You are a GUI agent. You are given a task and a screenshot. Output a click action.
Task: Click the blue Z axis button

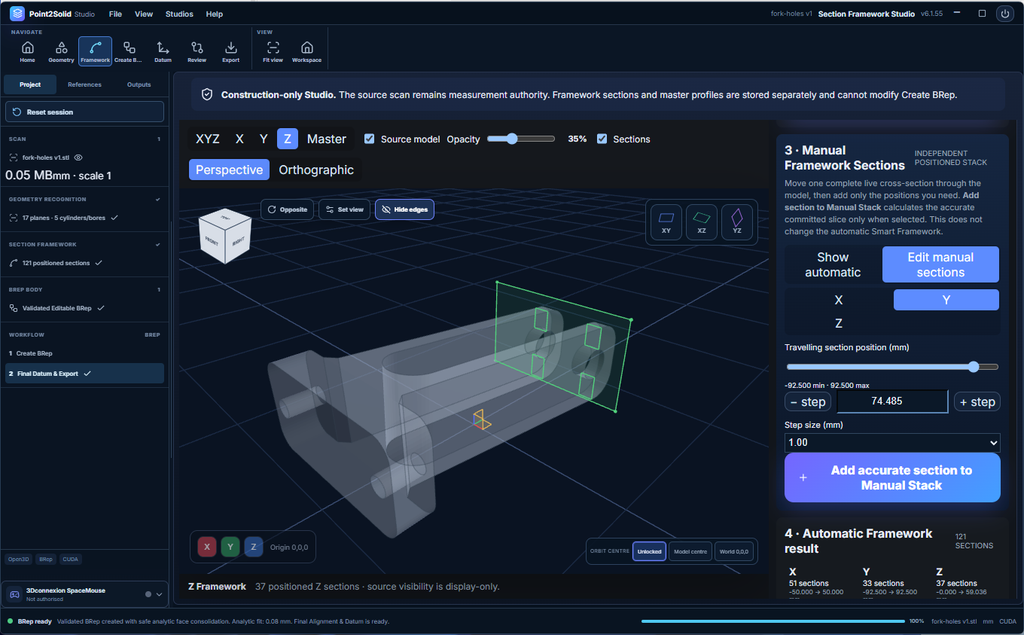(x=253, y=547)
